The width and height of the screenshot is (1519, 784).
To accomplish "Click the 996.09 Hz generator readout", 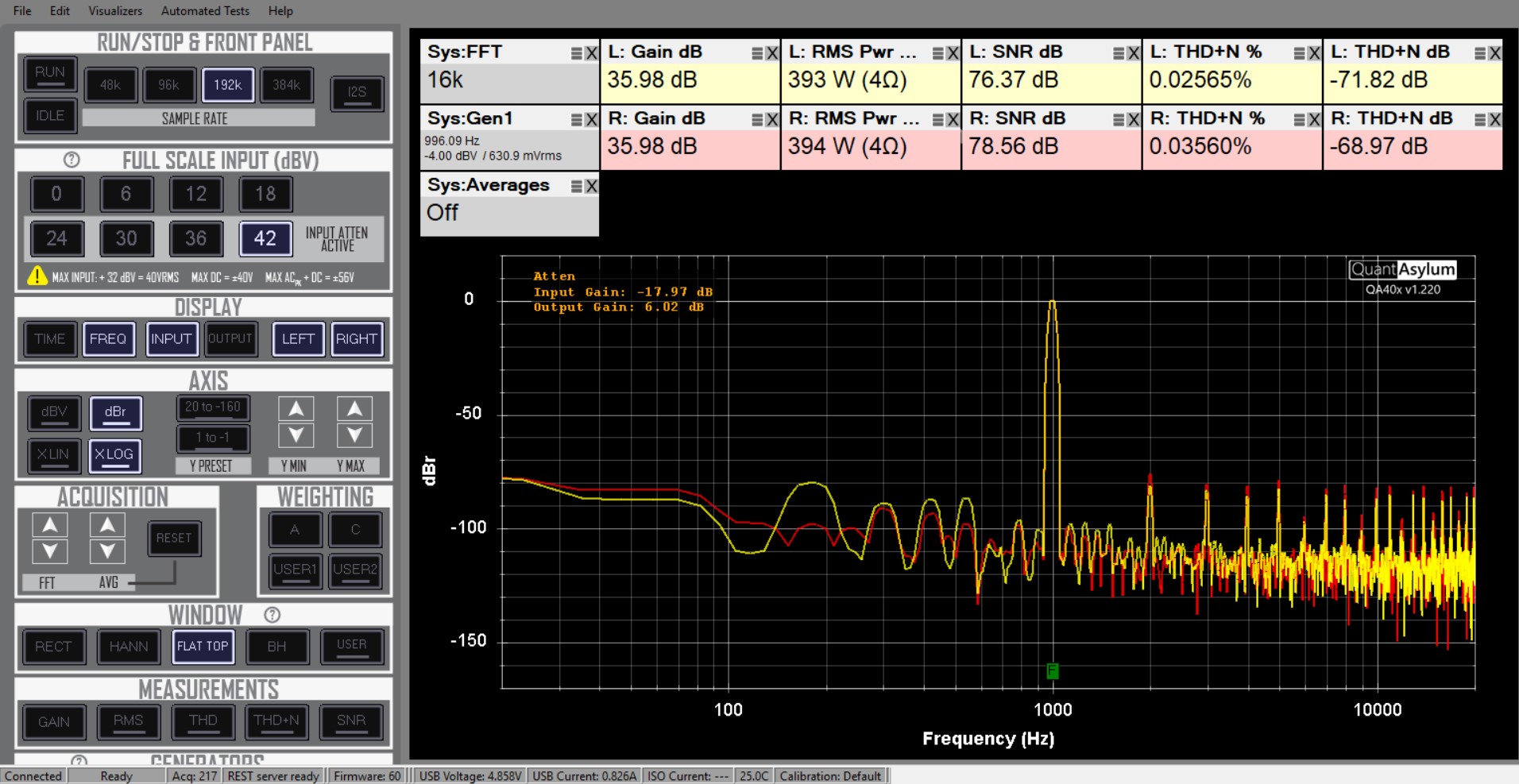I will [x=452, y=141].
